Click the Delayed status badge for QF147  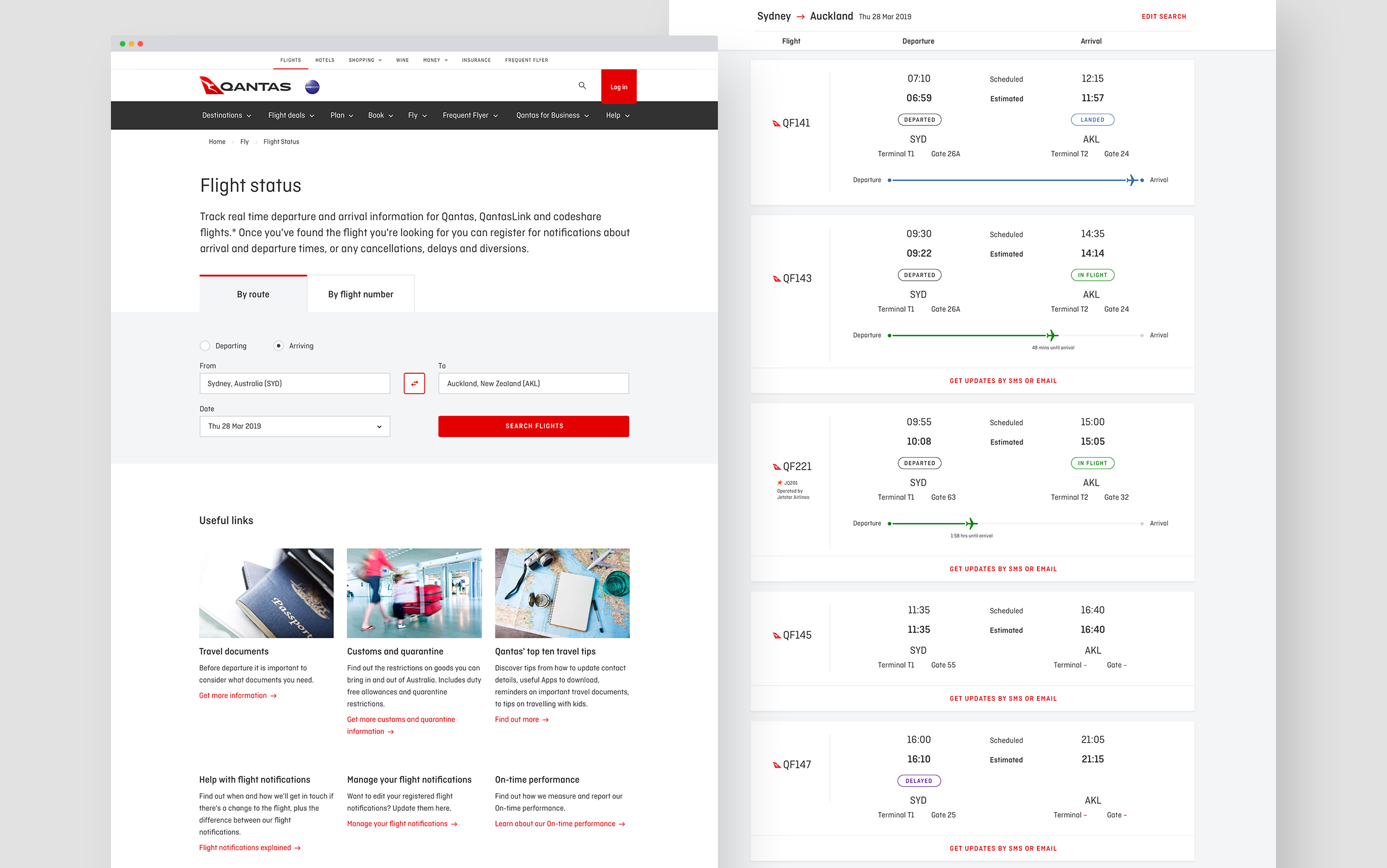(919, 781)
